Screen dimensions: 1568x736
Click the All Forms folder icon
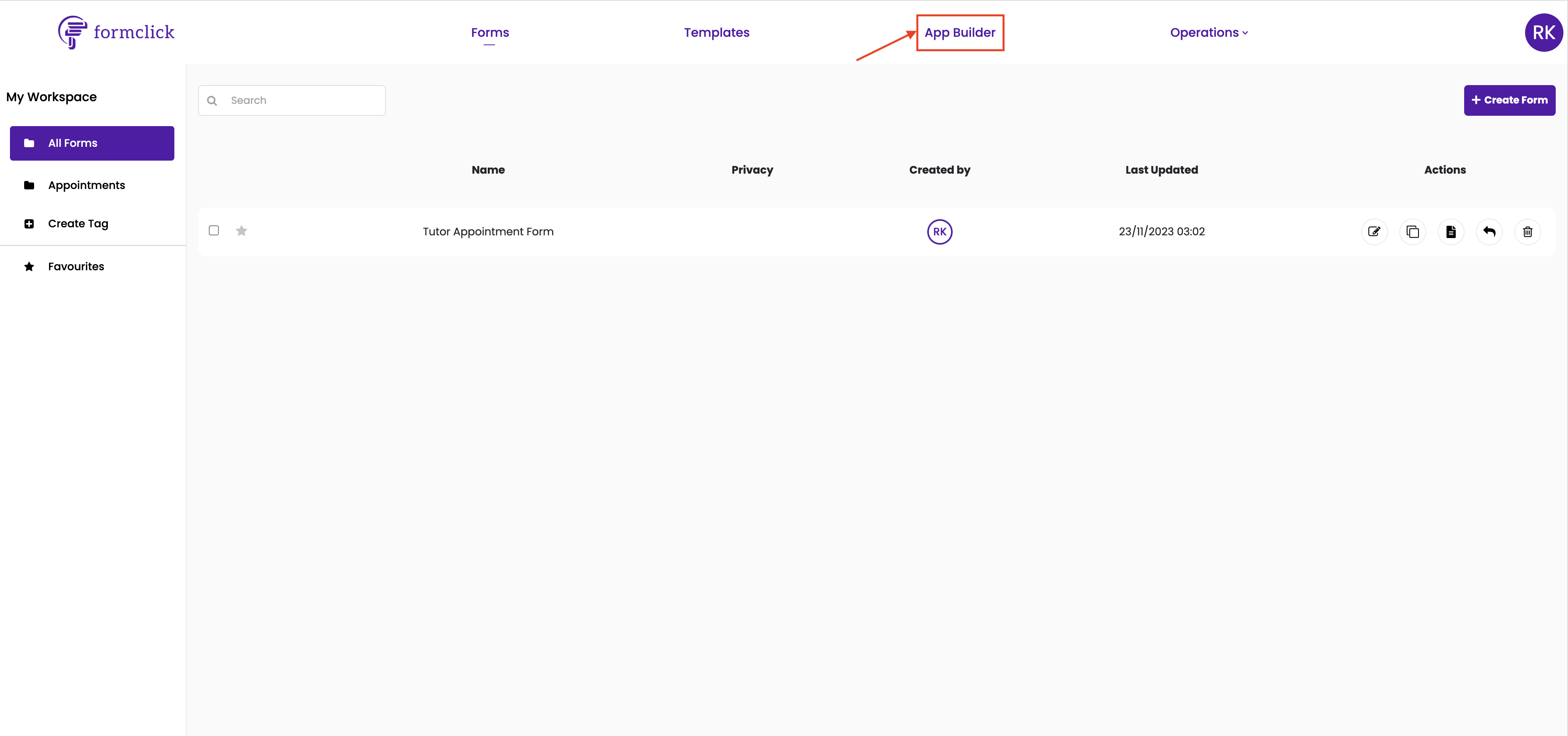[x=29, y=143]
